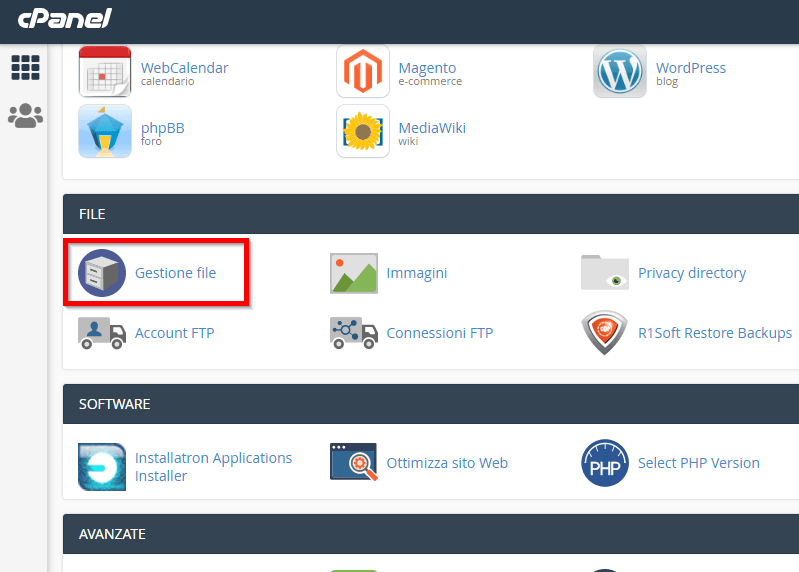Collapse the SOFTWARE section header
This screenshot has height=572, width=799.
point(431,404)
